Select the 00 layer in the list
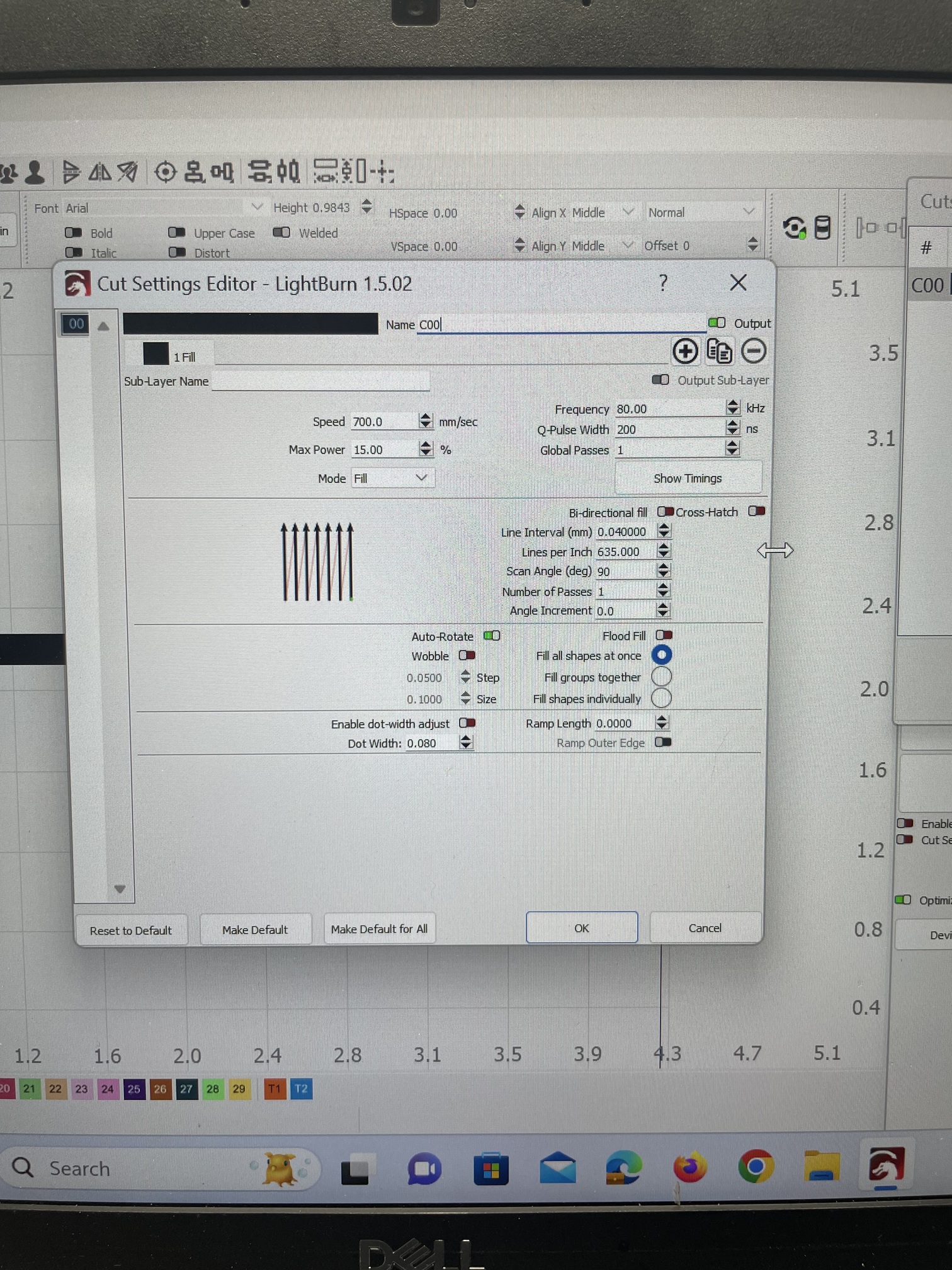This screenshot has height=1270, width=952. (x=76, y=324)
